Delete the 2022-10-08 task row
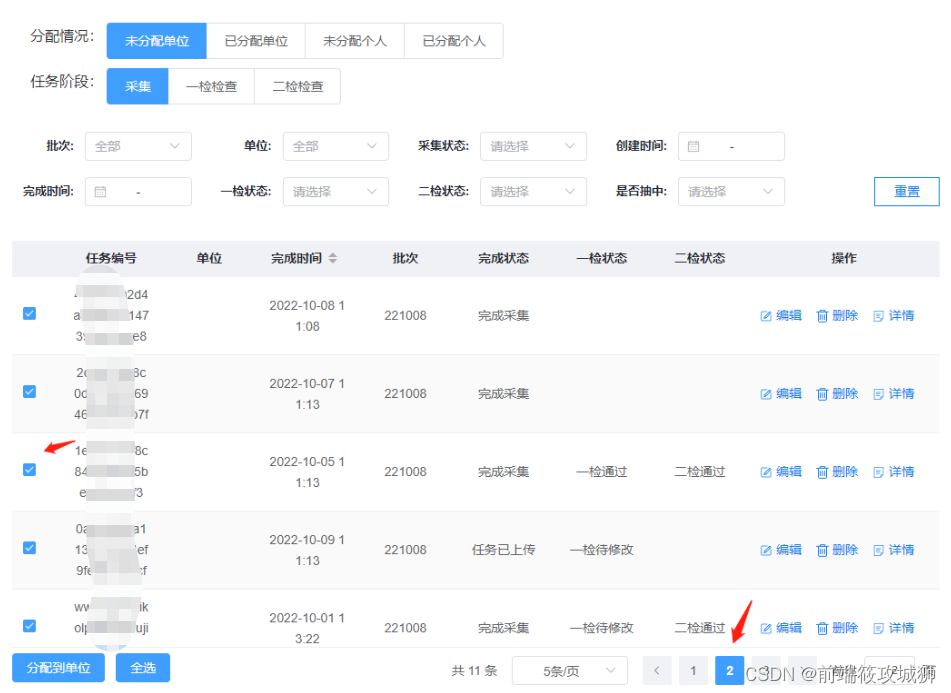The image size is (951, 693). (837, 316)
